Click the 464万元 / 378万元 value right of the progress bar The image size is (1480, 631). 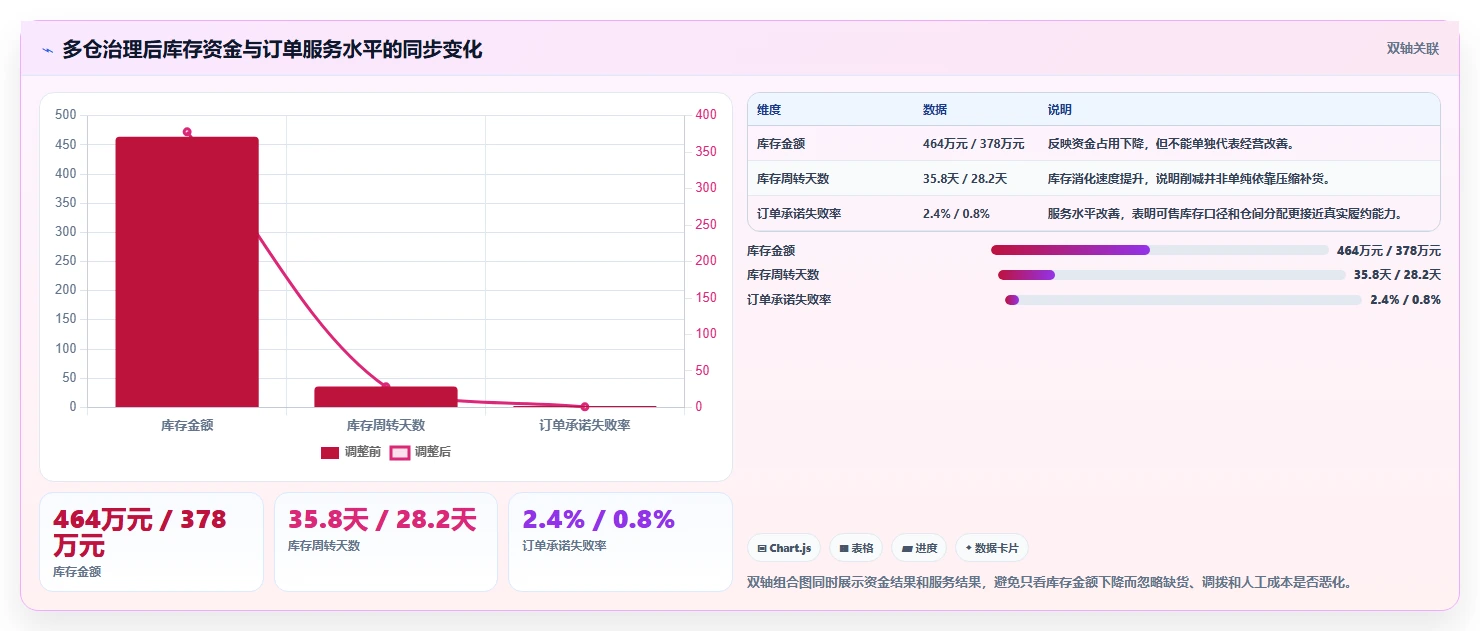(x=1389, y=250)
